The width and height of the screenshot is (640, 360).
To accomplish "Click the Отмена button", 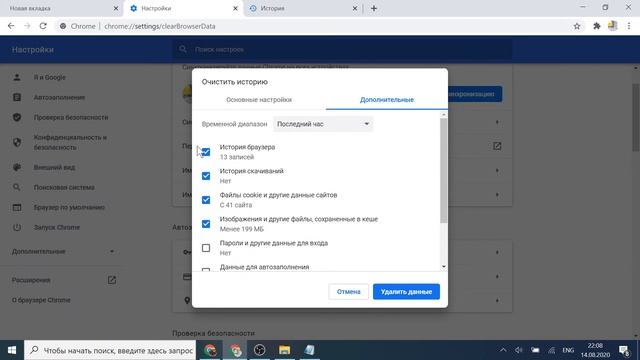I will (349, 292).
